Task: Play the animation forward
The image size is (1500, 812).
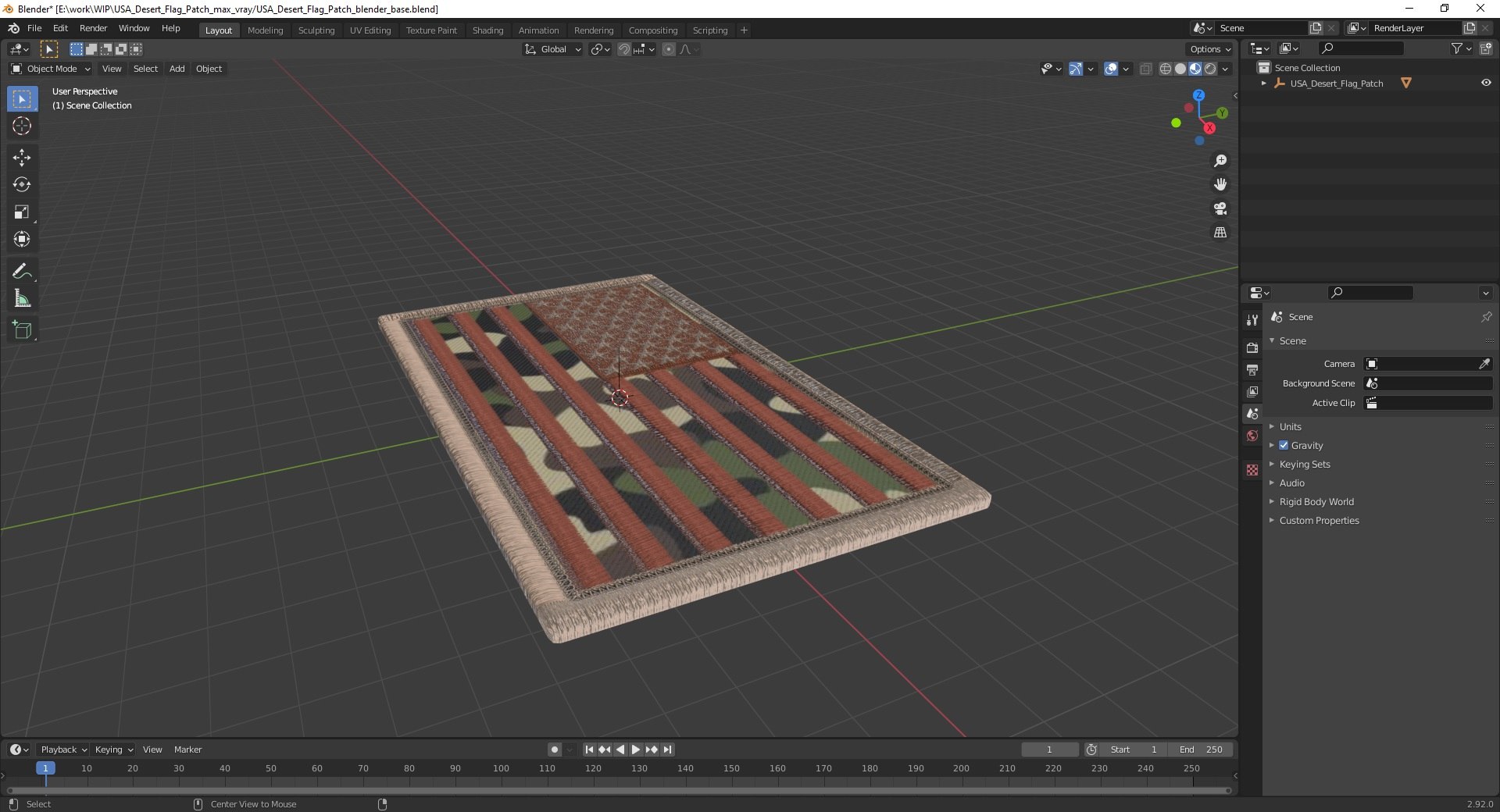Action: coord(636,750)
